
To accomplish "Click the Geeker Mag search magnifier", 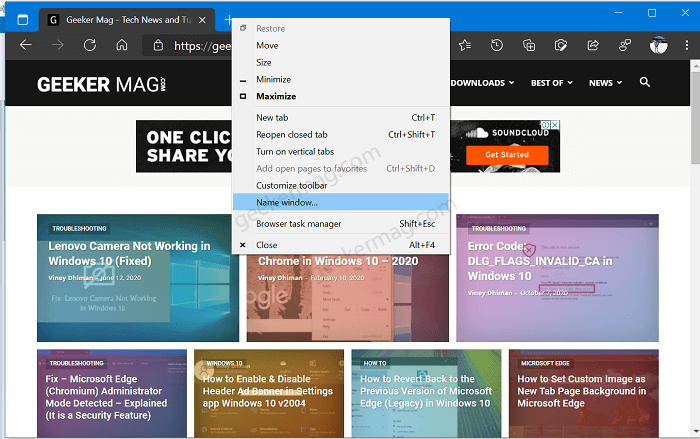I will click(x=645, y=82).
